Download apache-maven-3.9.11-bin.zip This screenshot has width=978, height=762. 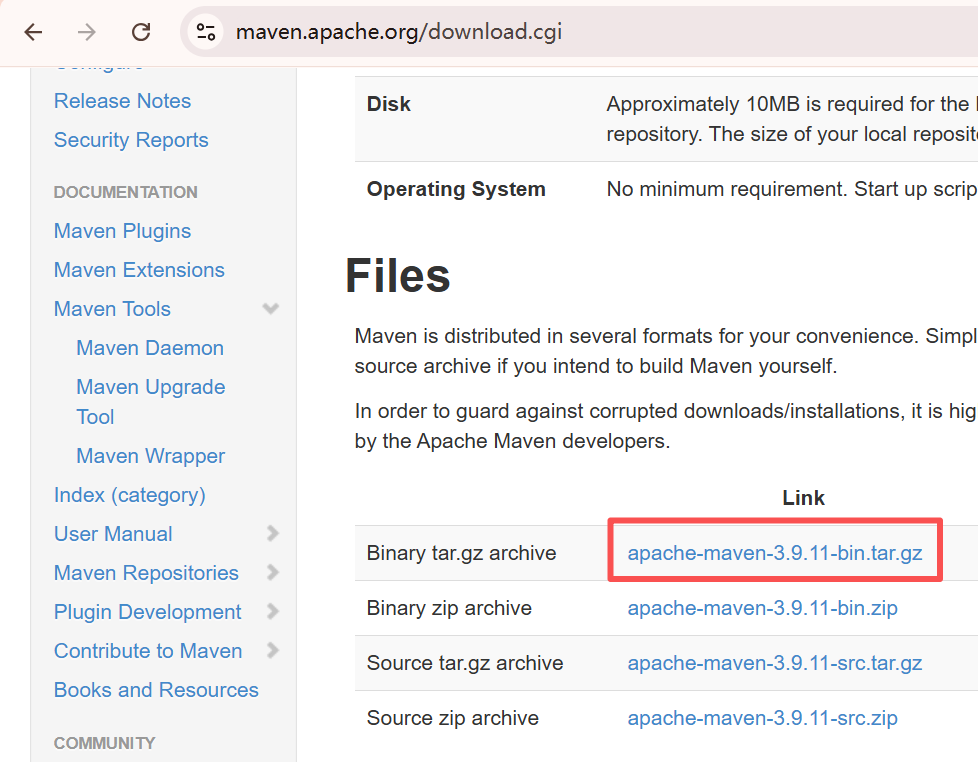click(x=762, y=608)
